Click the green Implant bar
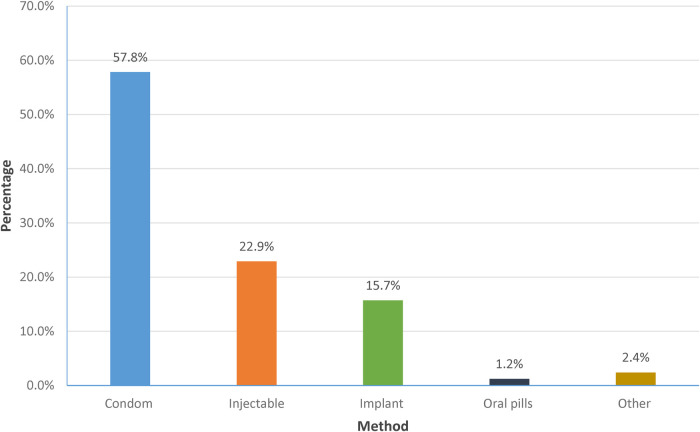The image size is (700, 432). click(x=383, y=343)
